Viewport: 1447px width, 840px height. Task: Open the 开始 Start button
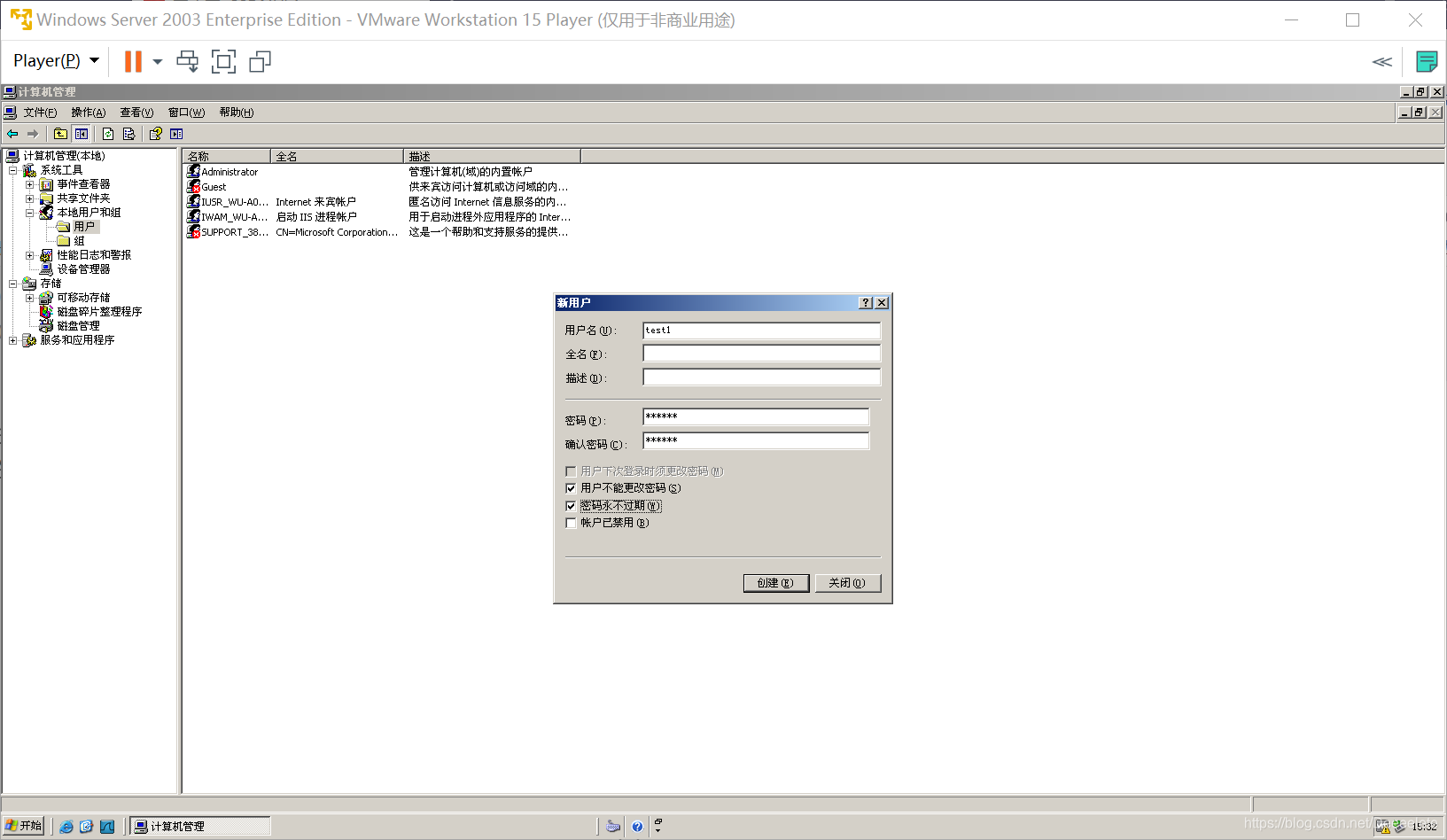coord(24,826)
